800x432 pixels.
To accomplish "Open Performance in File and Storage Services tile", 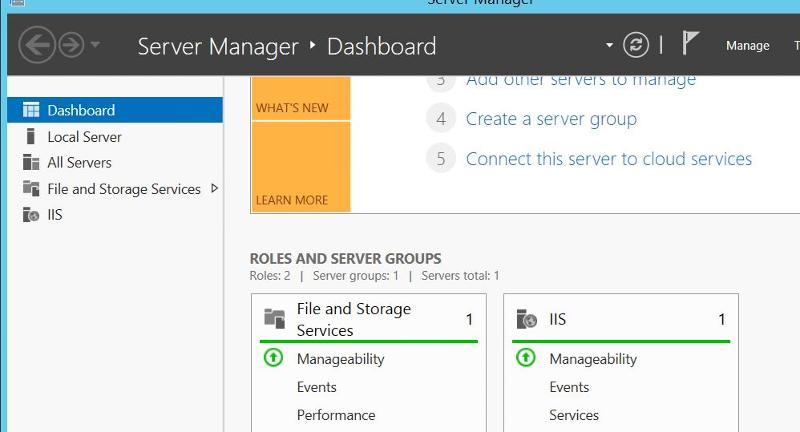I will (x=336, y=415).
